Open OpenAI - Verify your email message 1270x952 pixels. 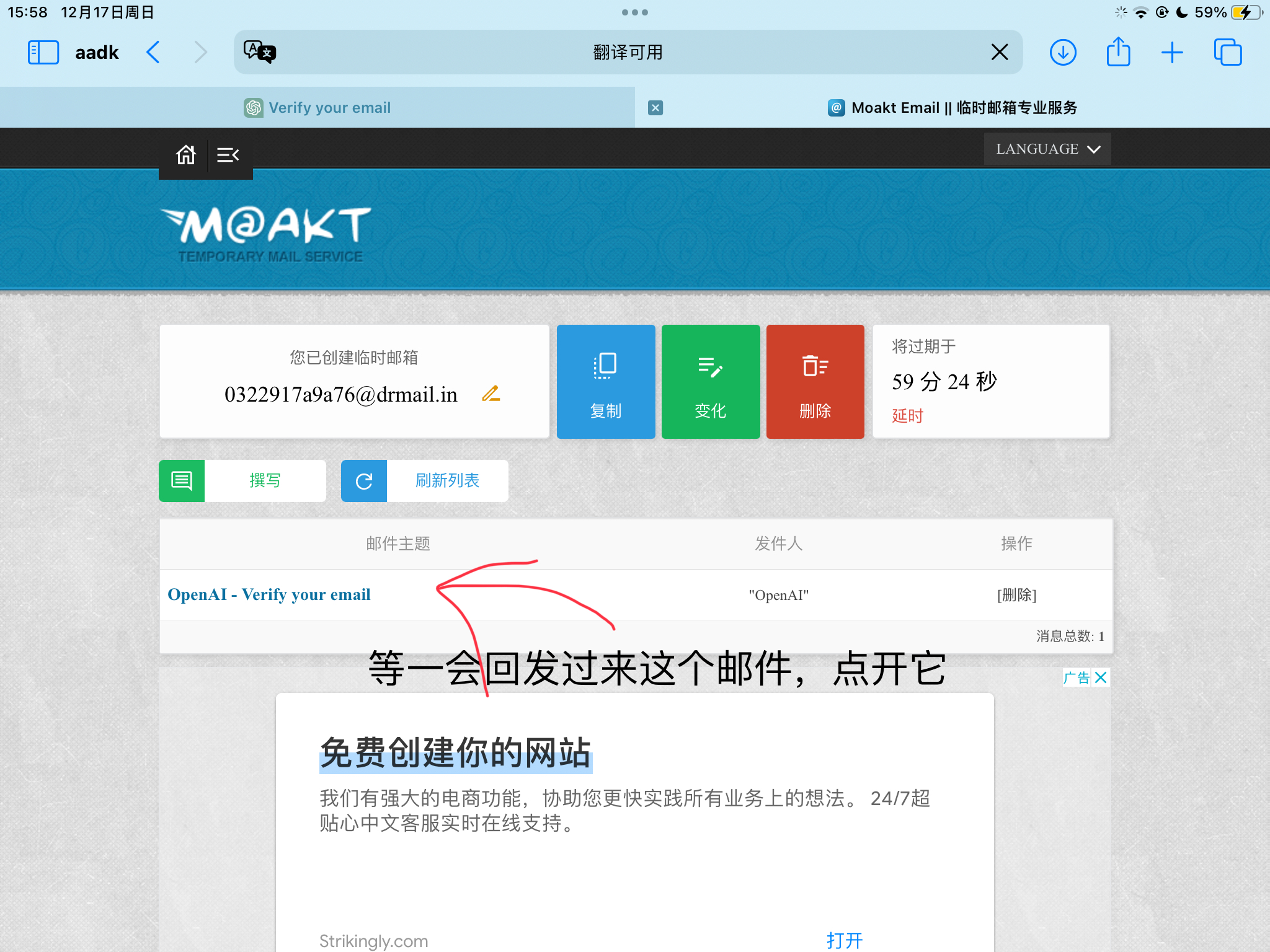(x=269, y=594)
